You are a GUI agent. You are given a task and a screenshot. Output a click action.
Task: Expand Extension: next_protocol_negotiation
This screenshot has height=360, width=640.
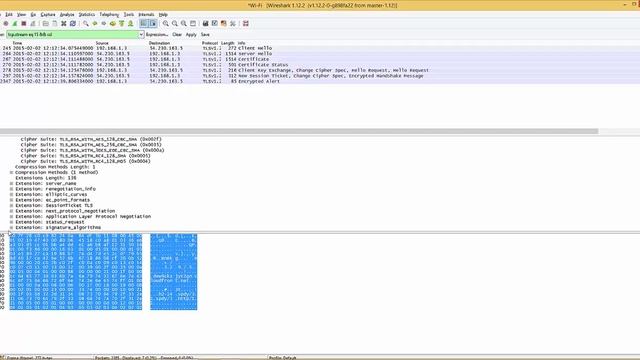point(11,211)
